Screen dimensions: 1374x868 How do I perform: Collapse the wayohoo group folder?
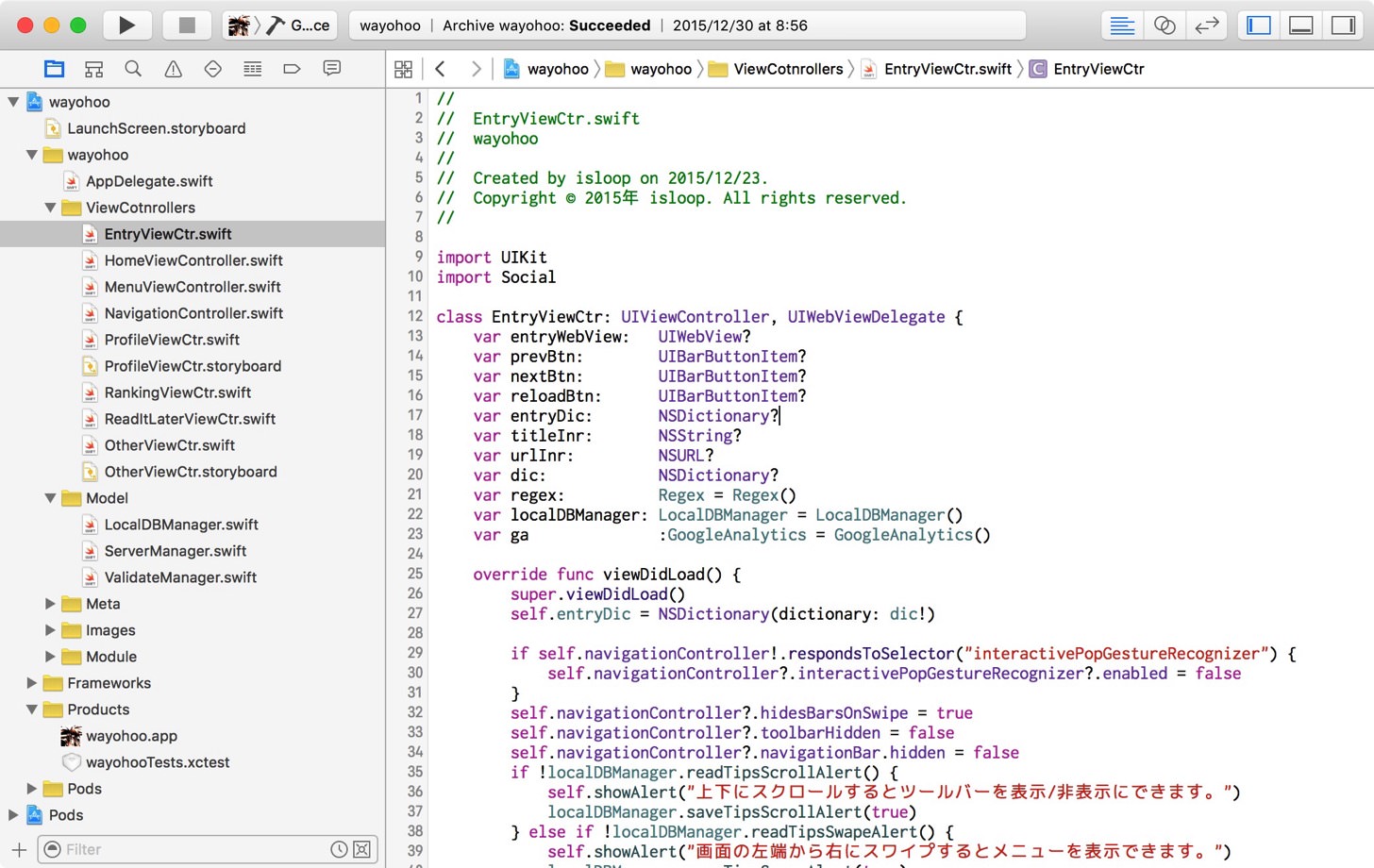pyautogui.click(x=32, y=155)
